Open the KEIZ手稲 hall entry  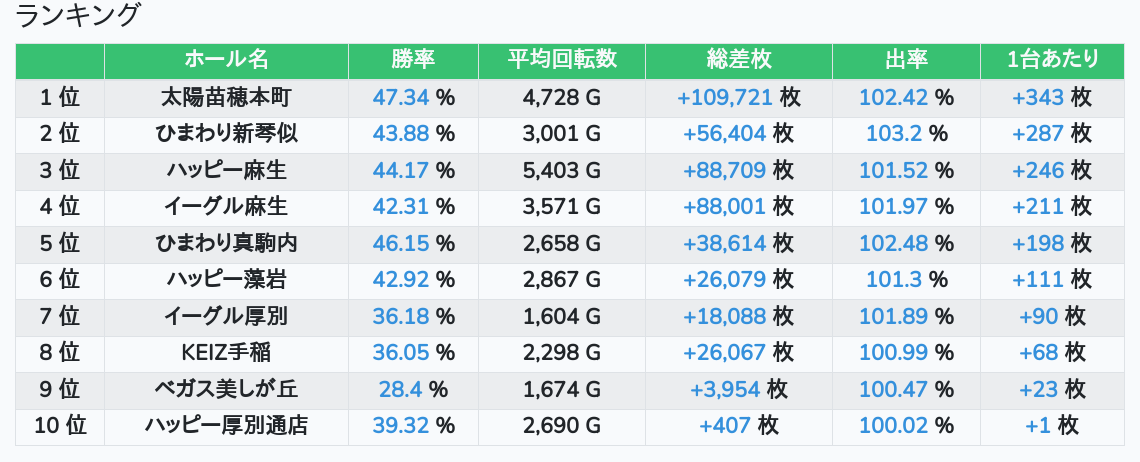tap(226, 353)
